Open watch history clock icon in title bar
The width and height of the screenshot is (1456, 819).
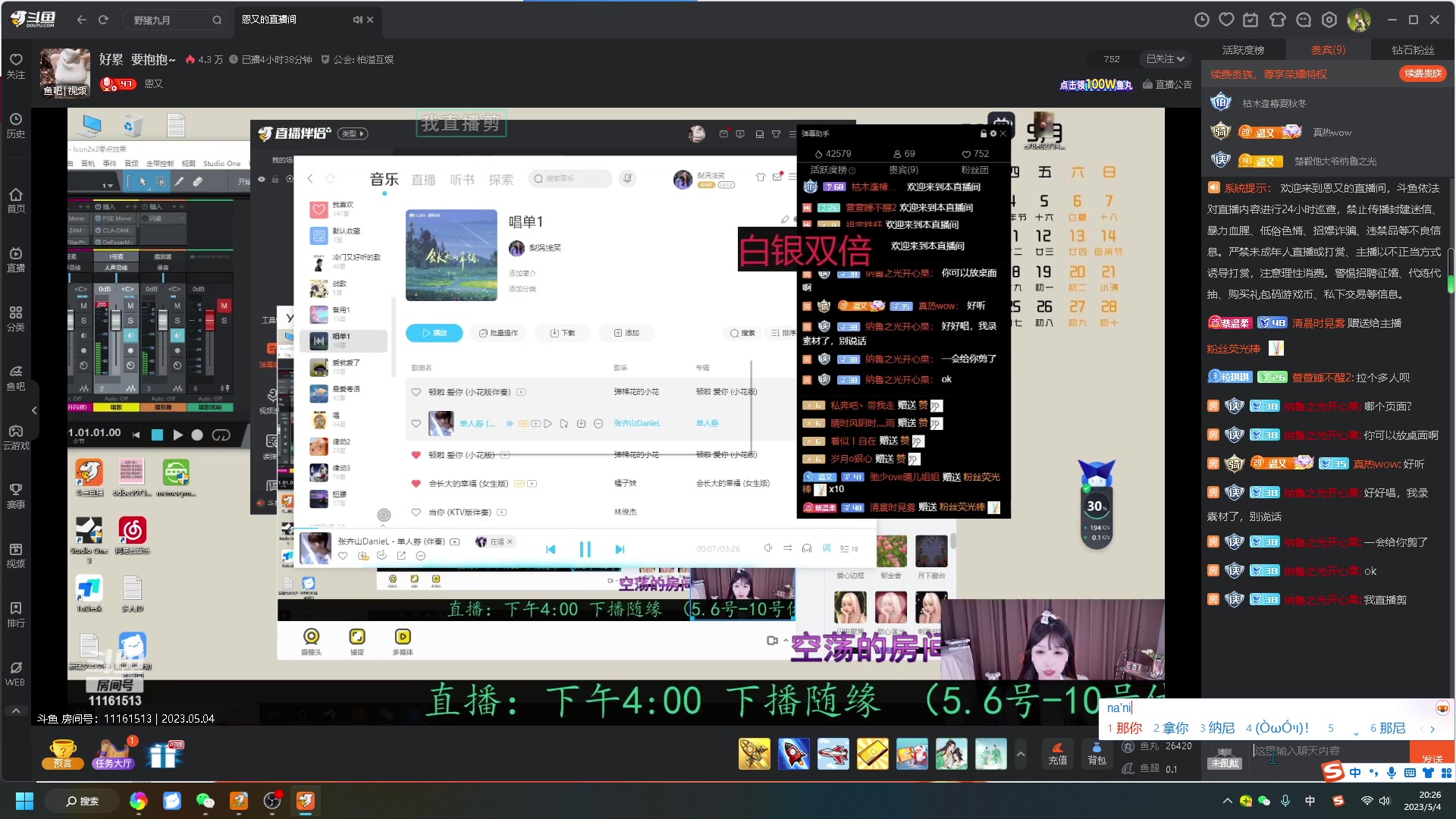[1202, 20]
